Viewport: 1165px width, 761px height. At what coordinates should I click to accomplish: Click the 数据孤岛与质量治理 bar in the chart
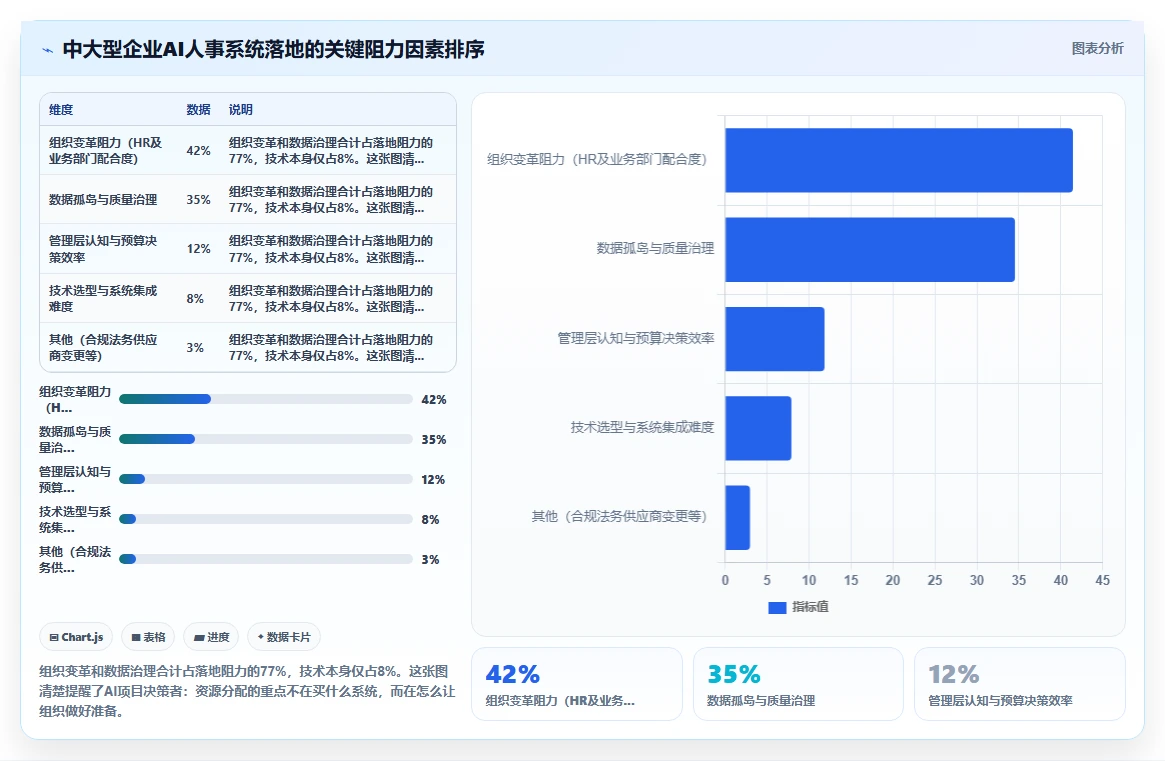[x=870, y=250]
